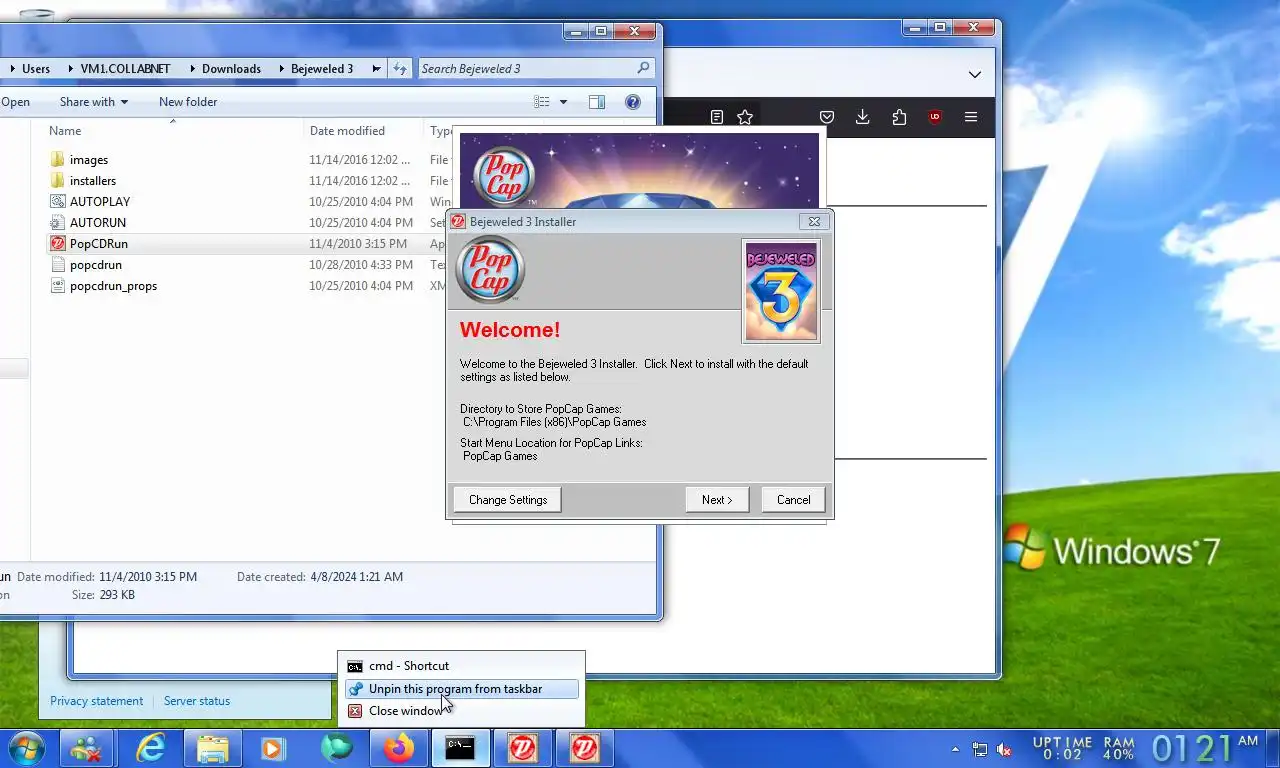Image resolution: width=1280 pixels, height=768 pixels.
Task: Choose cmd - Shortcut in jump list
Action: click(461, 666)
